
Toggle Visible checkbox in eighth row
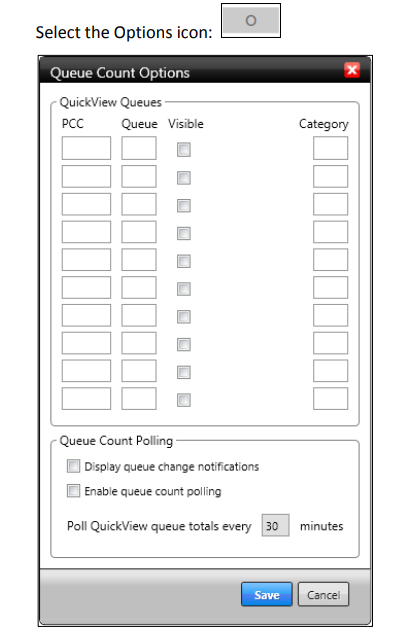(184, 345)
